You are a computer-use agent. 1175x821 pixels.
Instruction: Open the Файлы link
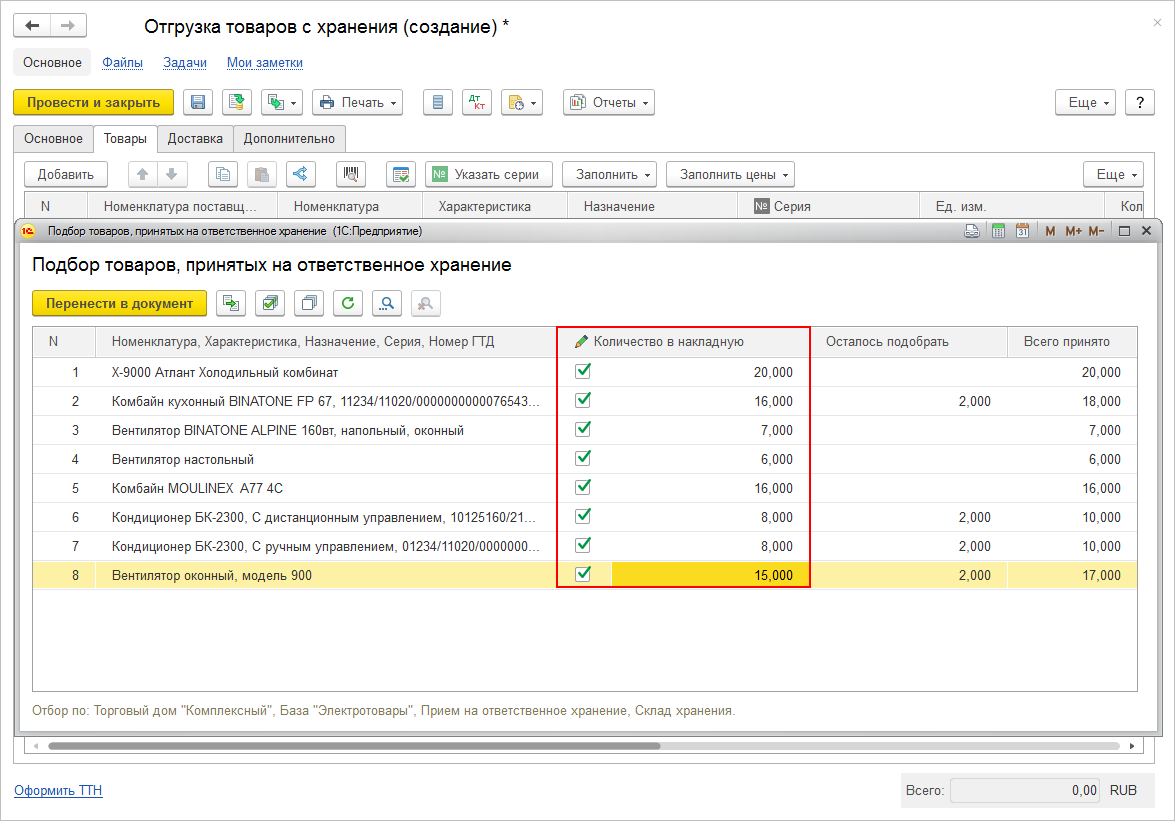(122, 63)
